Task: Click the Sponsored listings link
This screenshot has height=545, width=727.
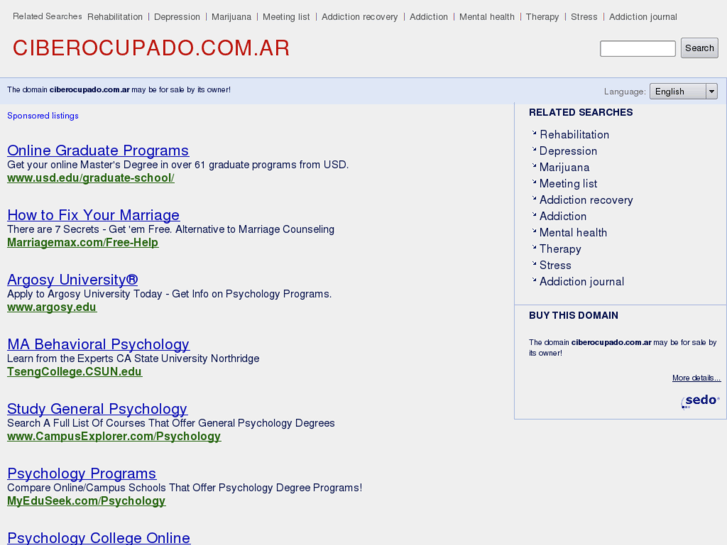Action: pyautogui.click(x=43, y=115)
